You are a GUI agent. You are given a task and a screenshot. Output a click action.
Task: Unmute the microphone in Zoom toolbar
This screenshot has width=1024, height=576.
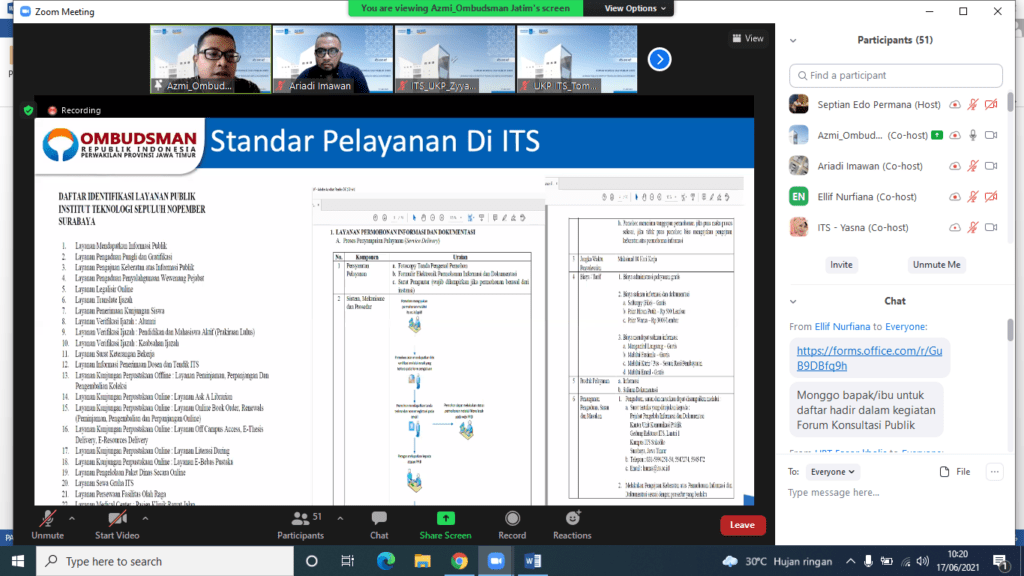tap(48, 525)
